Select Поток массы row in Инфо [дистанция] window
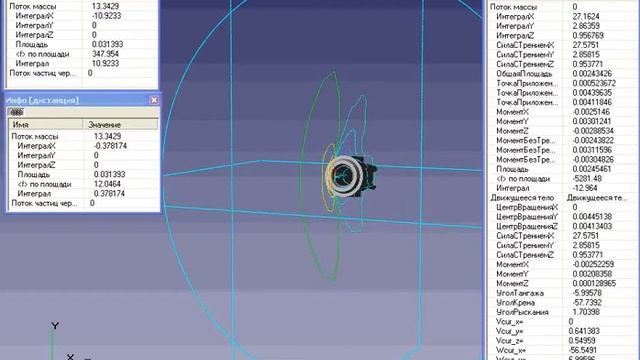This screenshot has height=360, width=640. click(x=83, y=136)
